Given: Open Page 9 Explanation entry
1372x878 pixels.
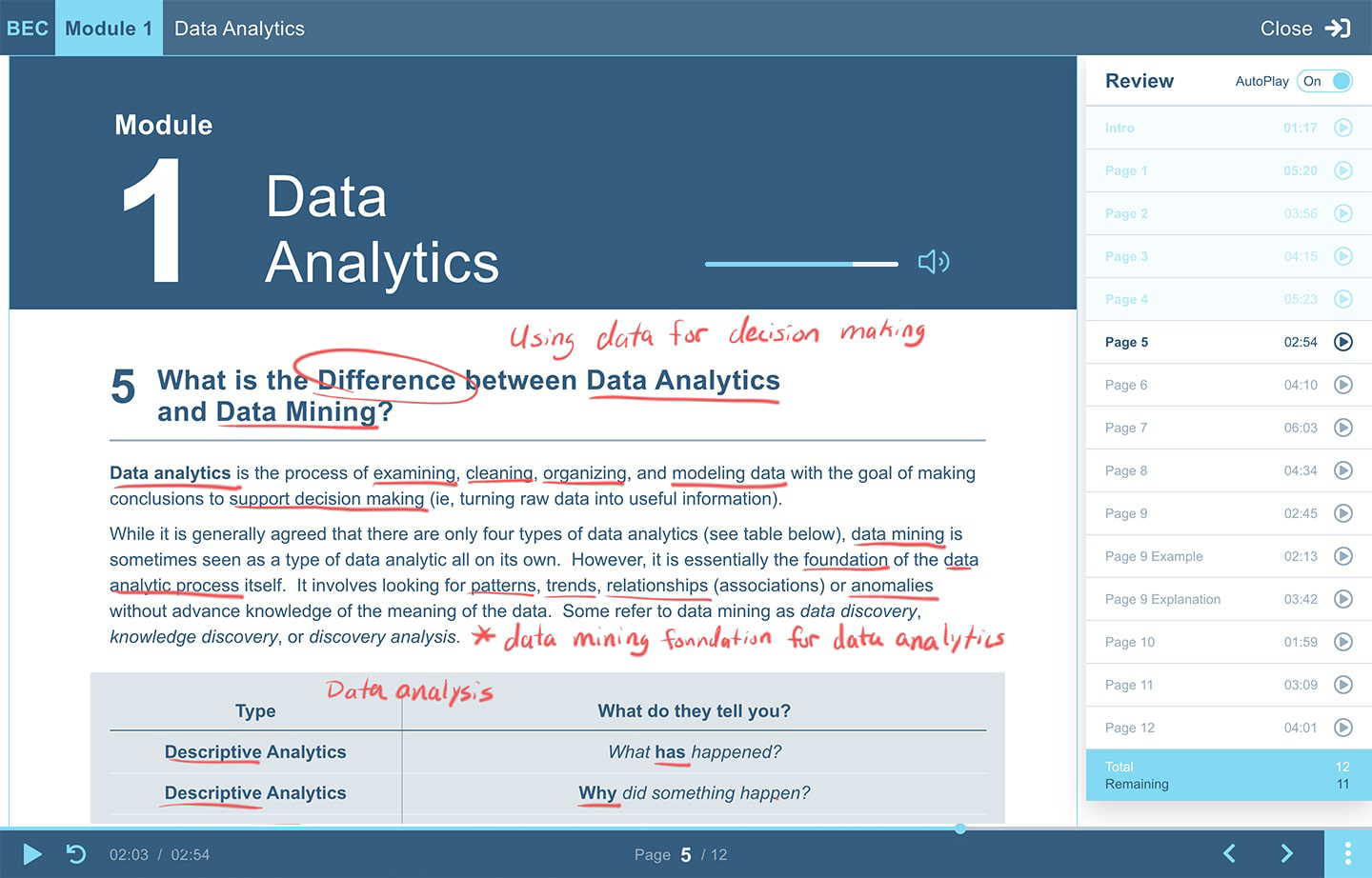Looking at the screenshot, I should pos(1162,599).
